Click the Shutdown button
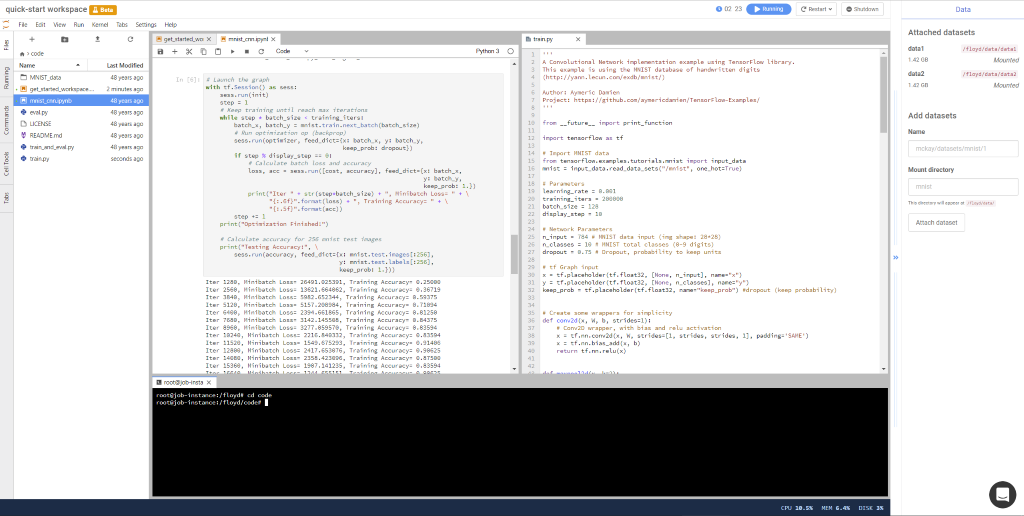This screenshot has height=516, width=1024. point(863,9)
